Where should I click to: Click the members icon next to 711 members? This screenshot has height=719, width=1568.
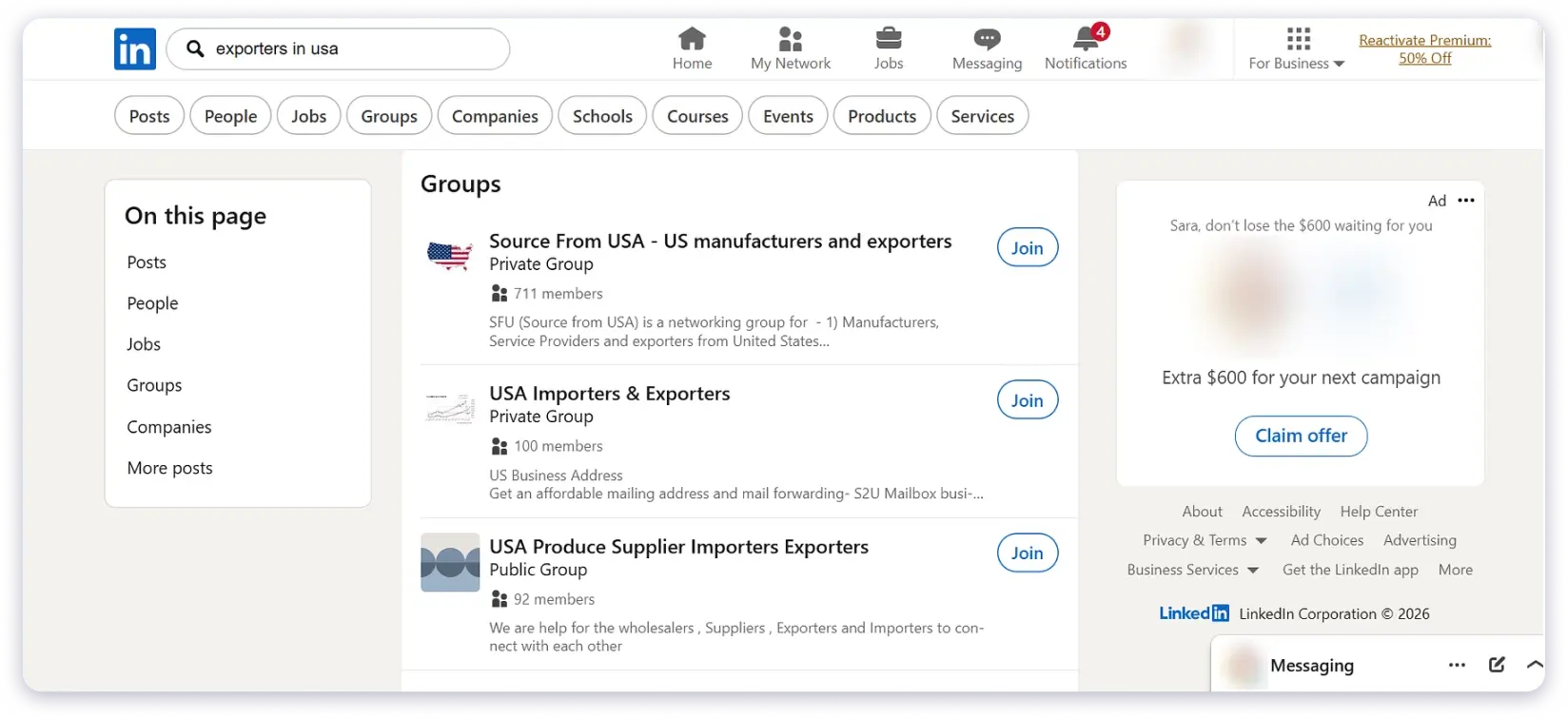(499, 293)
